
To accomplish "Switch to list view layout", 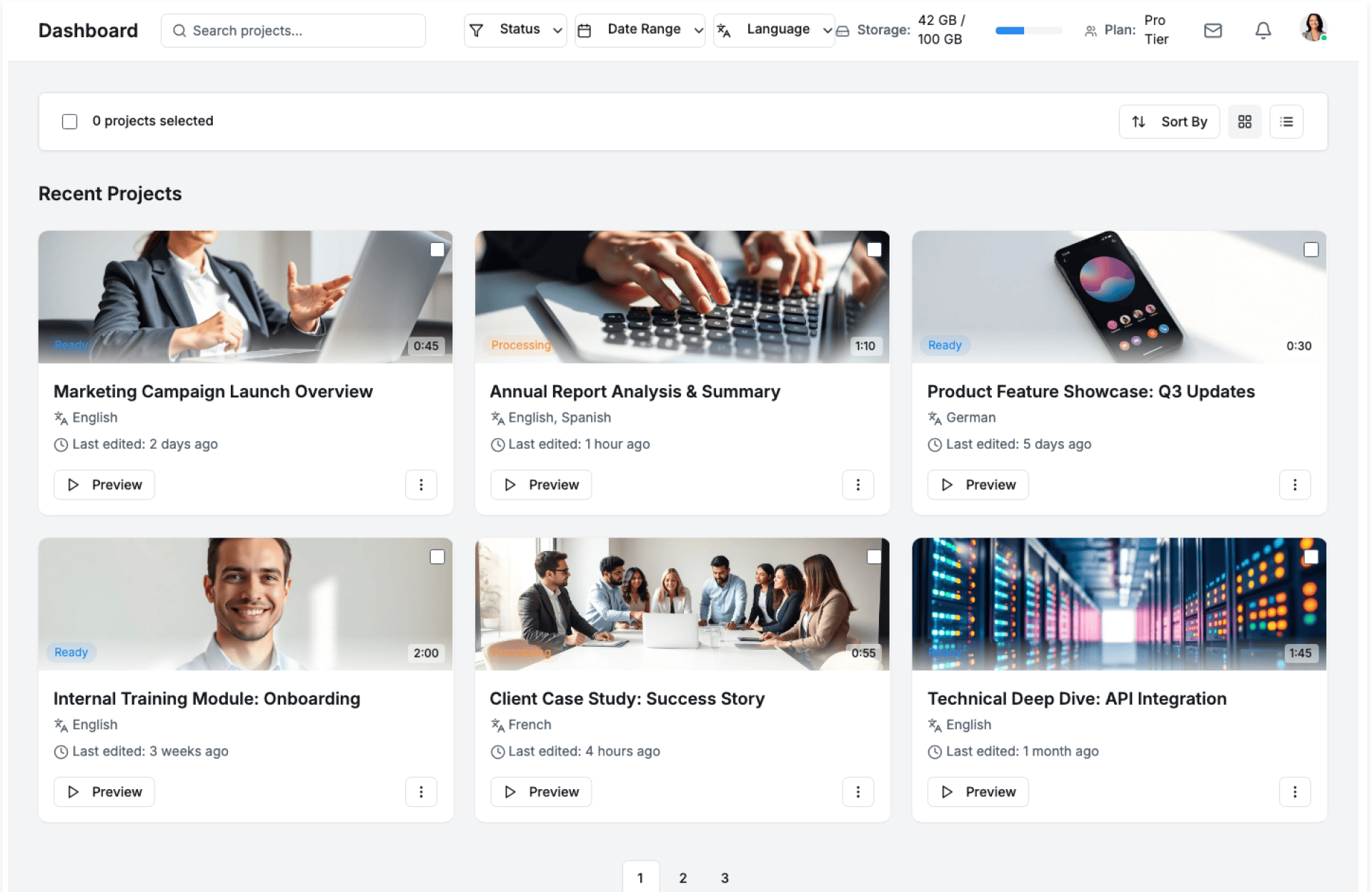I will [1286, 122].
